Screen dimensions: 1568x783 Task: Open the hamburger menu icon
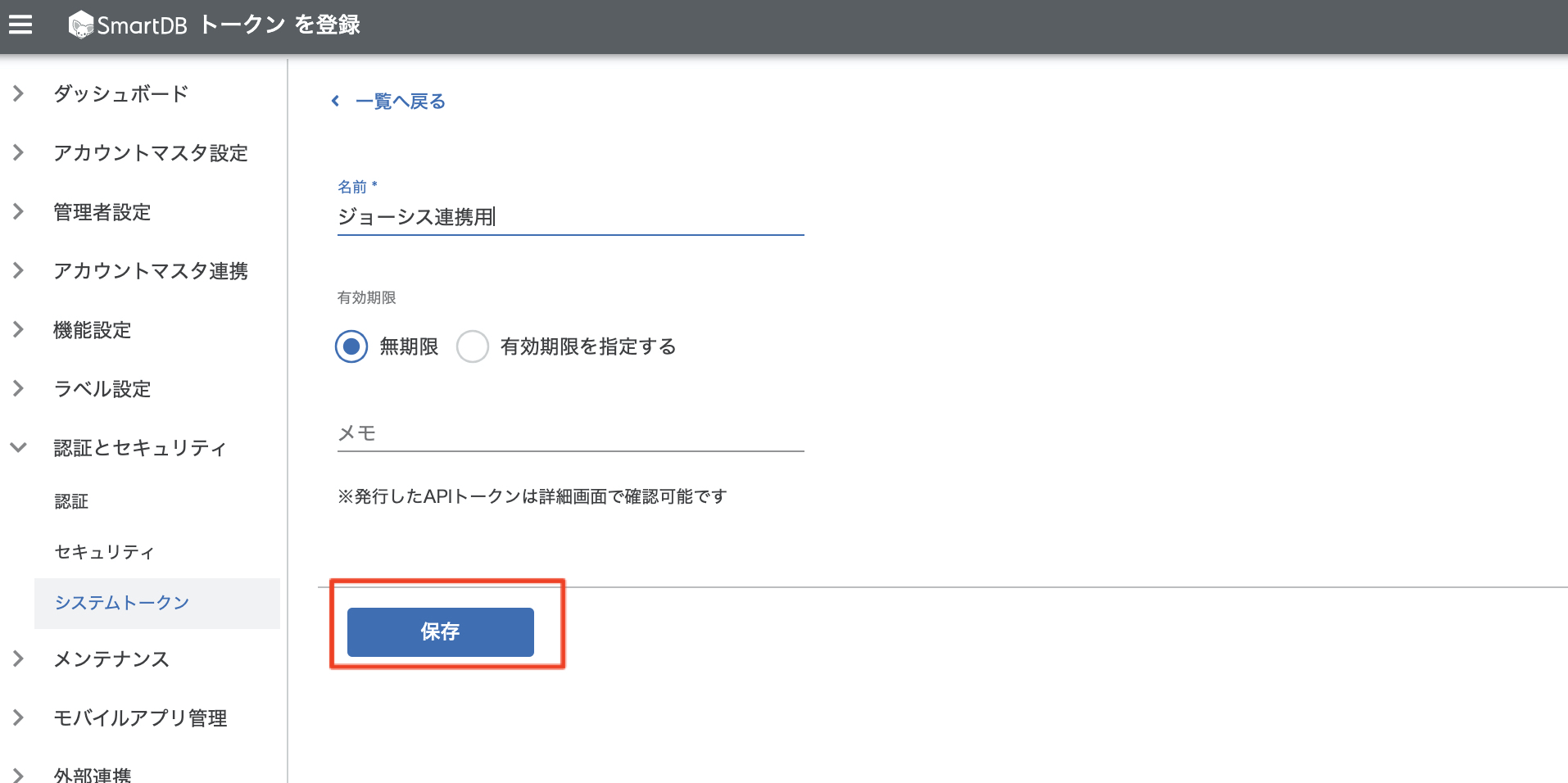tap(20, 25)
